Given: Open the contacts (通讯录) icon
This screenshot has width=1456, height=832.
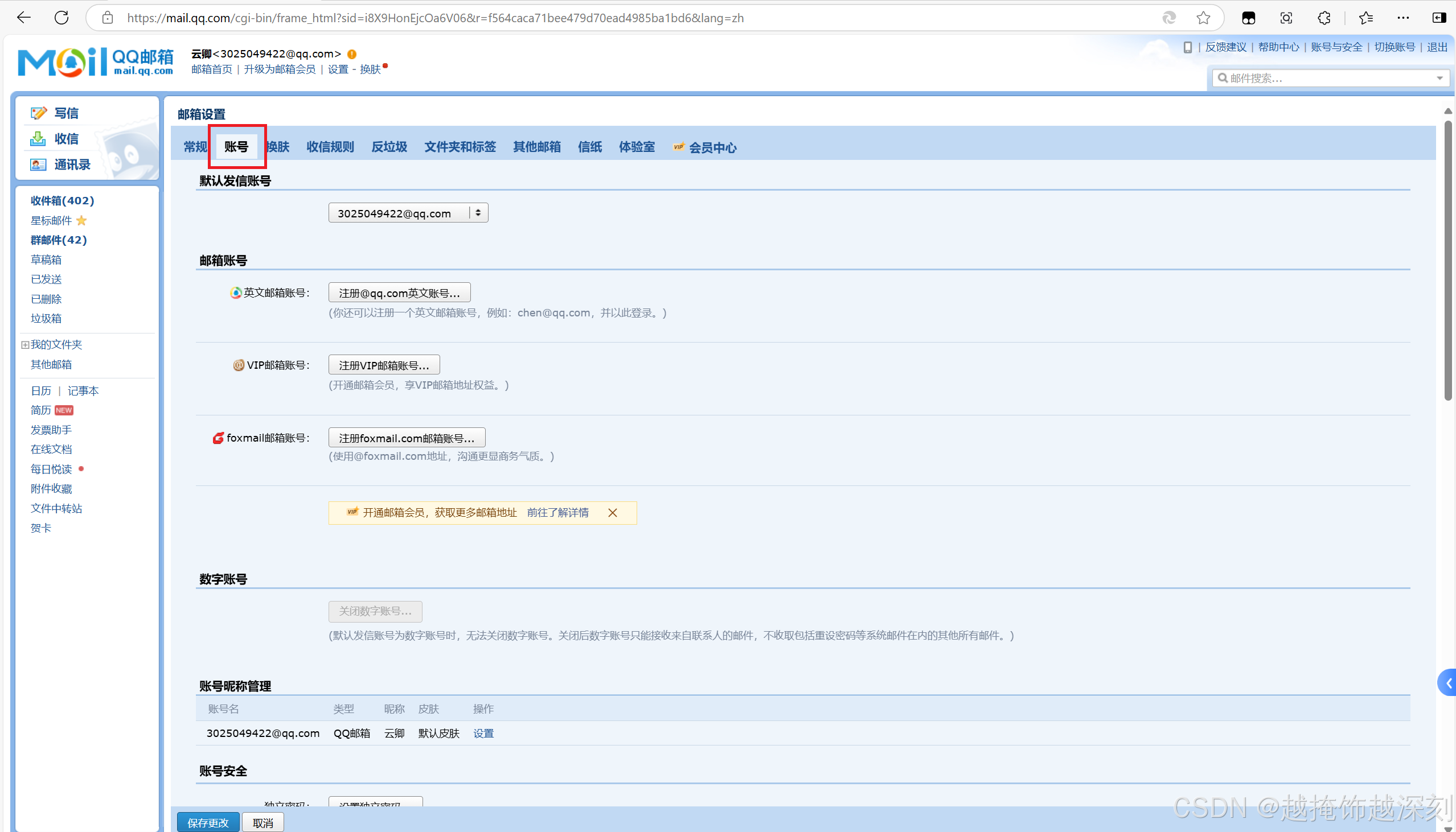Looking at the screenshot, I should click(x=38, y=164).
